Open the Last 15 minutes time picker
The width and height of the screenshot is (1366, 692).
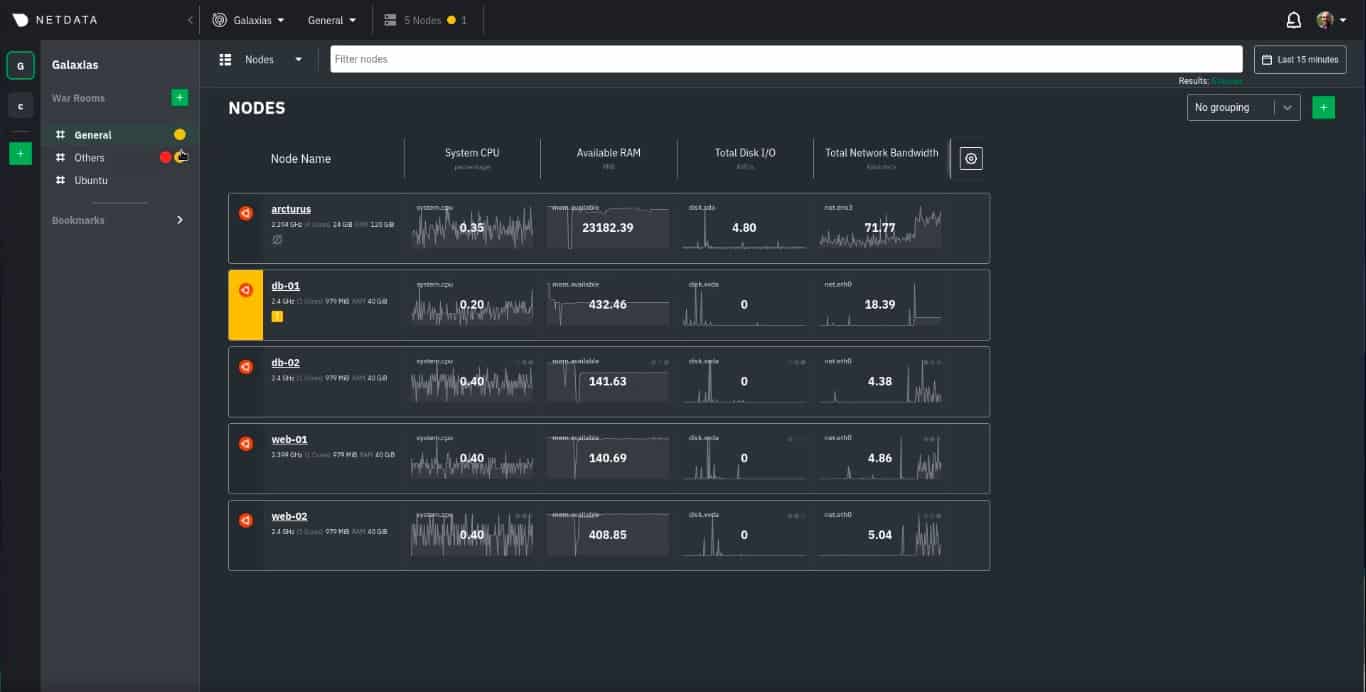click(1300, 59)
